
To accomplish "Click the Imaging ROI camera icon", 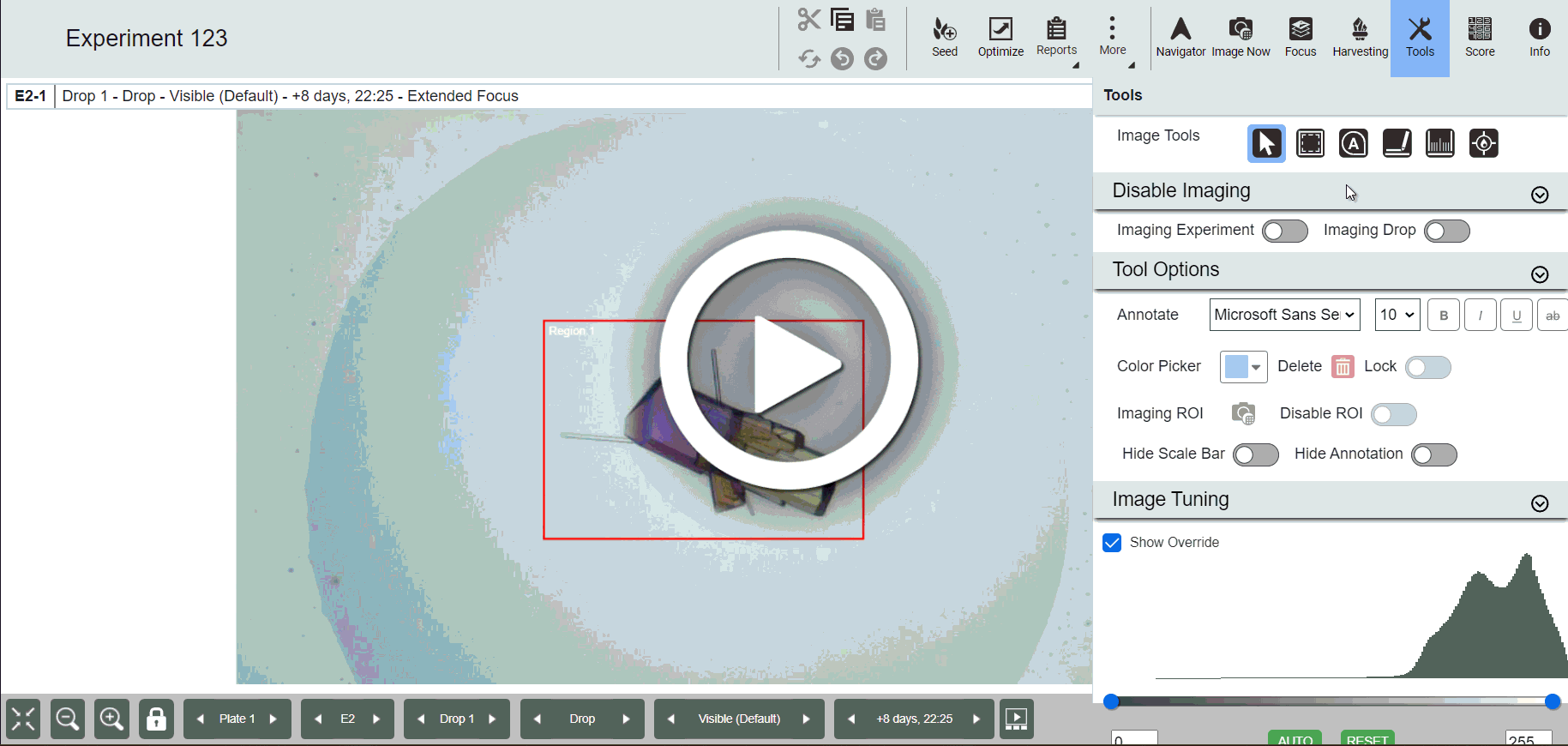I will pos(1243,413).
